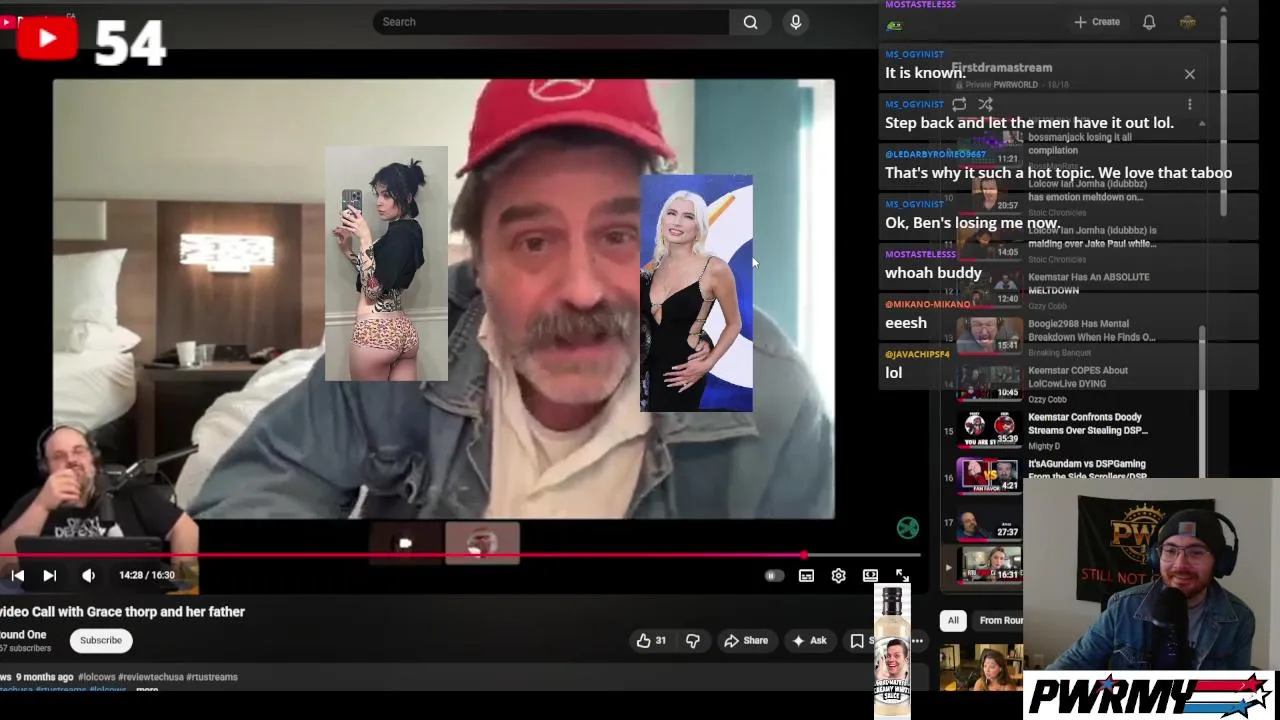Like the video showing 31 likes
1280x720 pixels.
click(650, 641)
